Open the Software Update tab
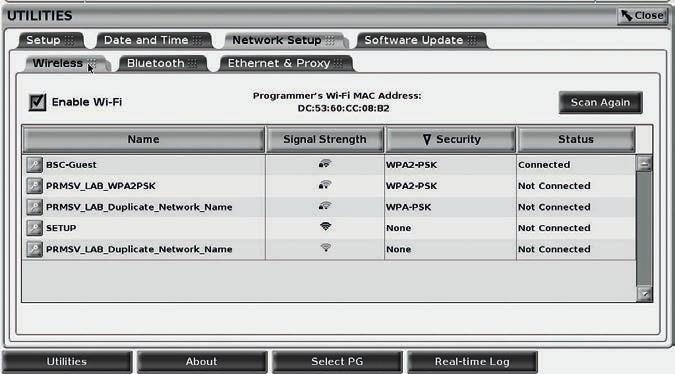Screen dimensions: 675x374 tap(421, 40)
